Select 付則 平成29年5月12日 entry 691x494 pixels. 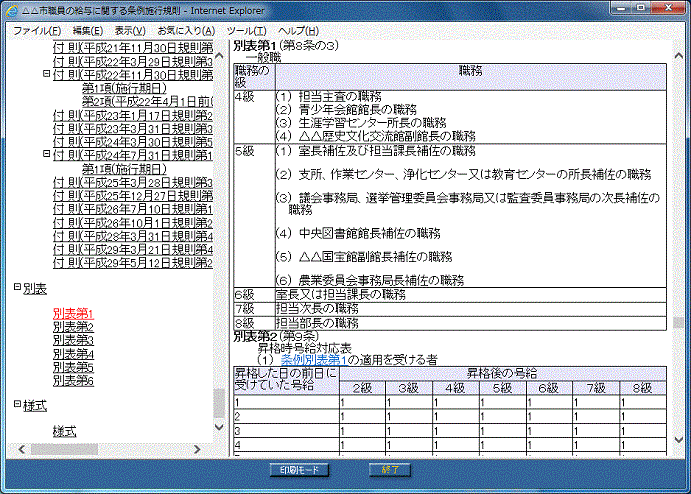tap(133, 263)
